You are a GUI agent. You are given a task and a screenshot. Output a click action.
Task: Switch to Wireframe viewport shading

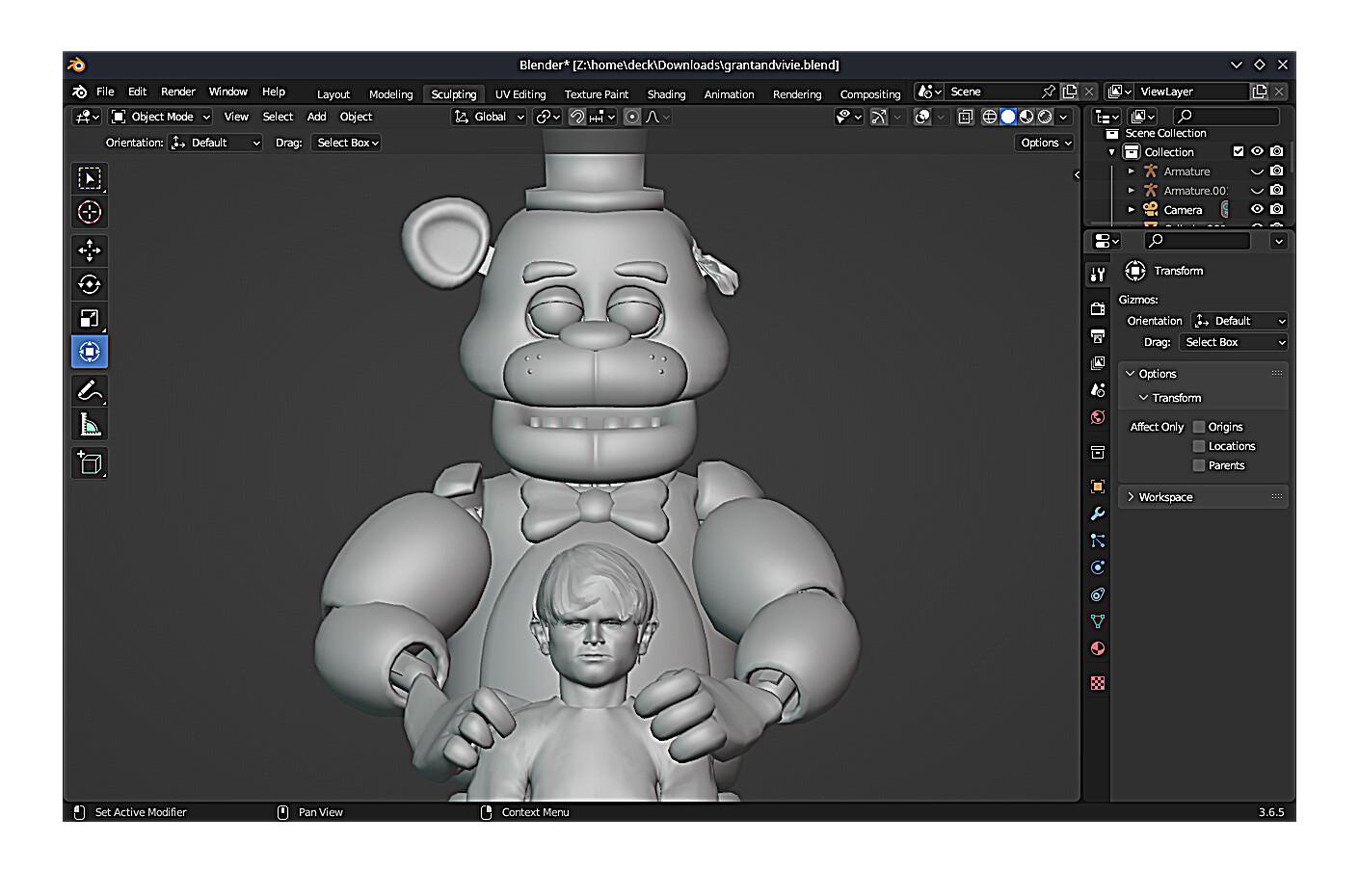(990, 117)
